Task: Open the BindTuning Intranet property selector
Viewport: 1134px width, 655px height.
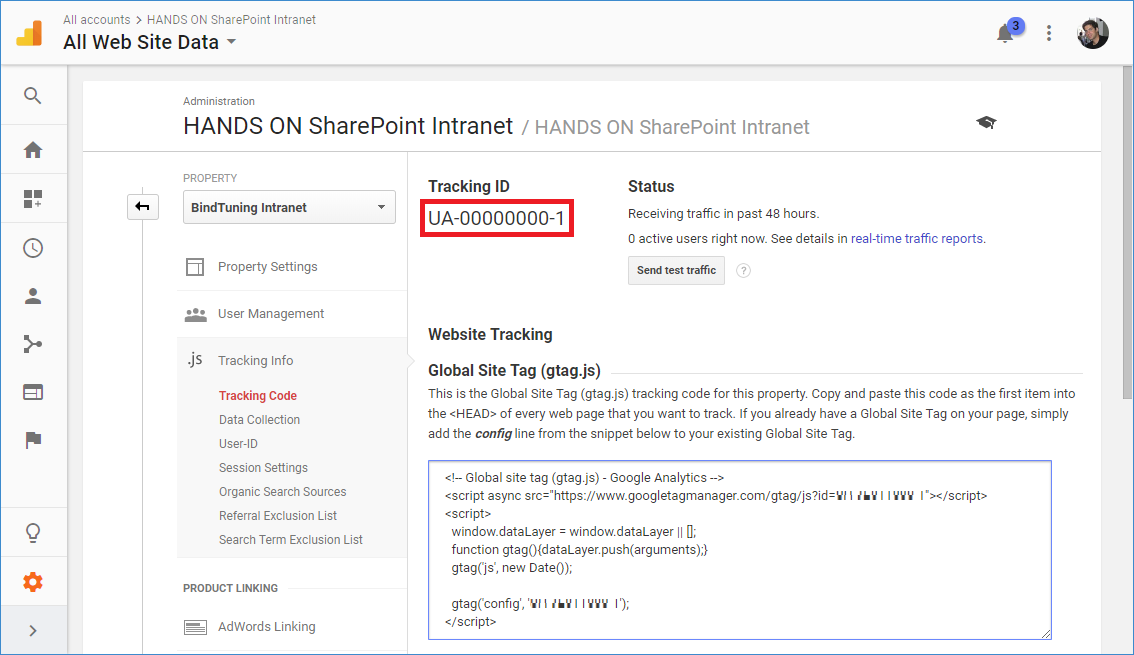Action: pos(289,207)
